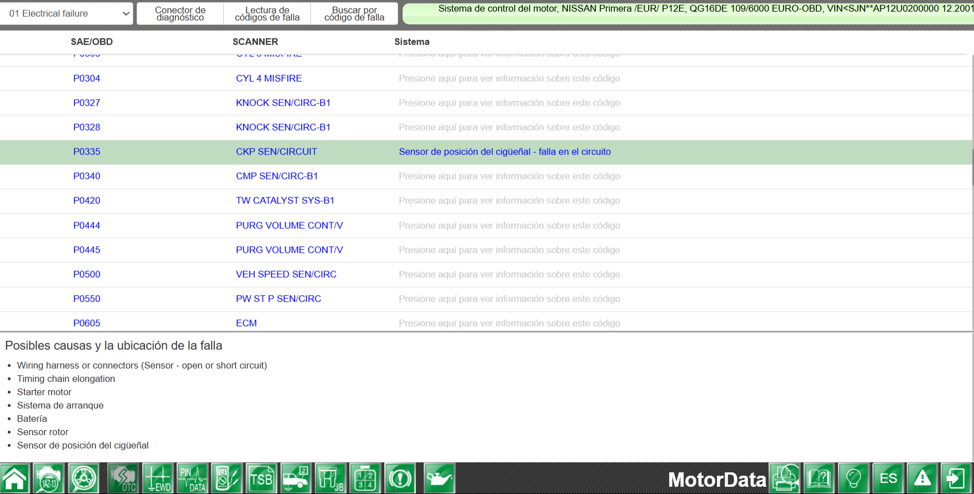
Task: Click 'KNOCK SEN/CIRC-B1' in P0328 row
Action: tap(283, 127)
